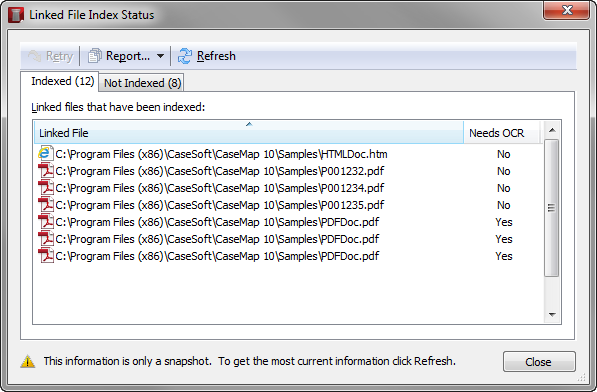Select the PDF icon for P001234.pdf
This screenshot has height=392, width=597.
(x=46, y=188)
